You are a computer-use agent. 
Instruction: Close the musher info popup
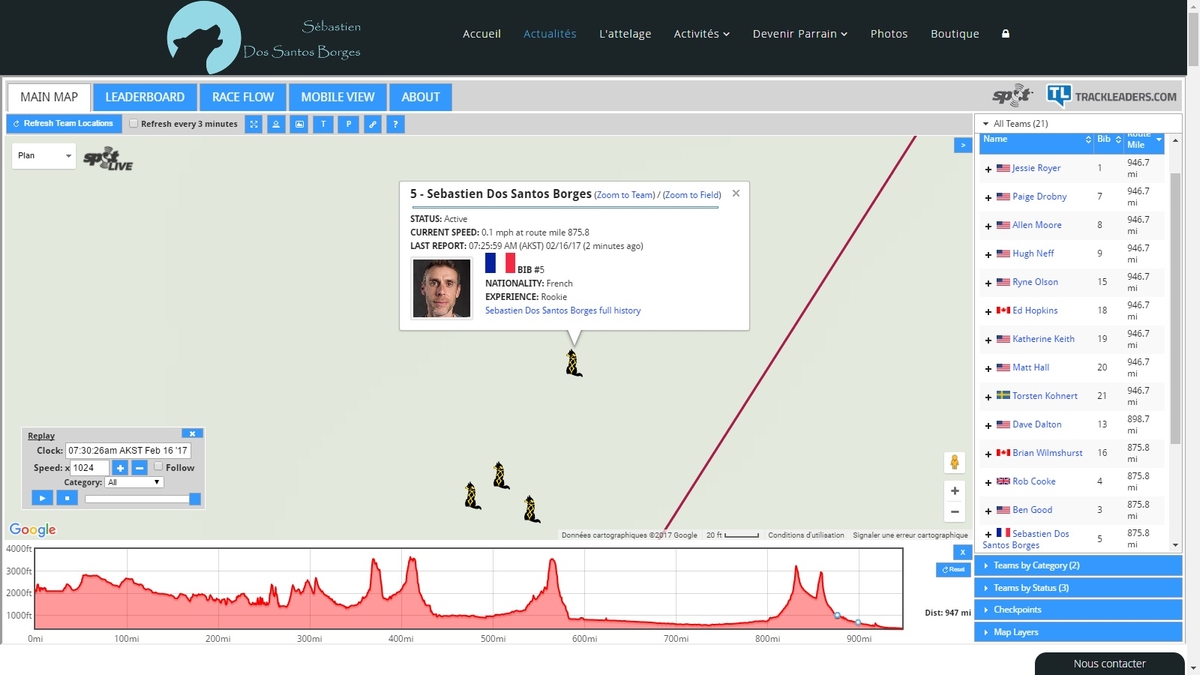[x=736, y=193]
